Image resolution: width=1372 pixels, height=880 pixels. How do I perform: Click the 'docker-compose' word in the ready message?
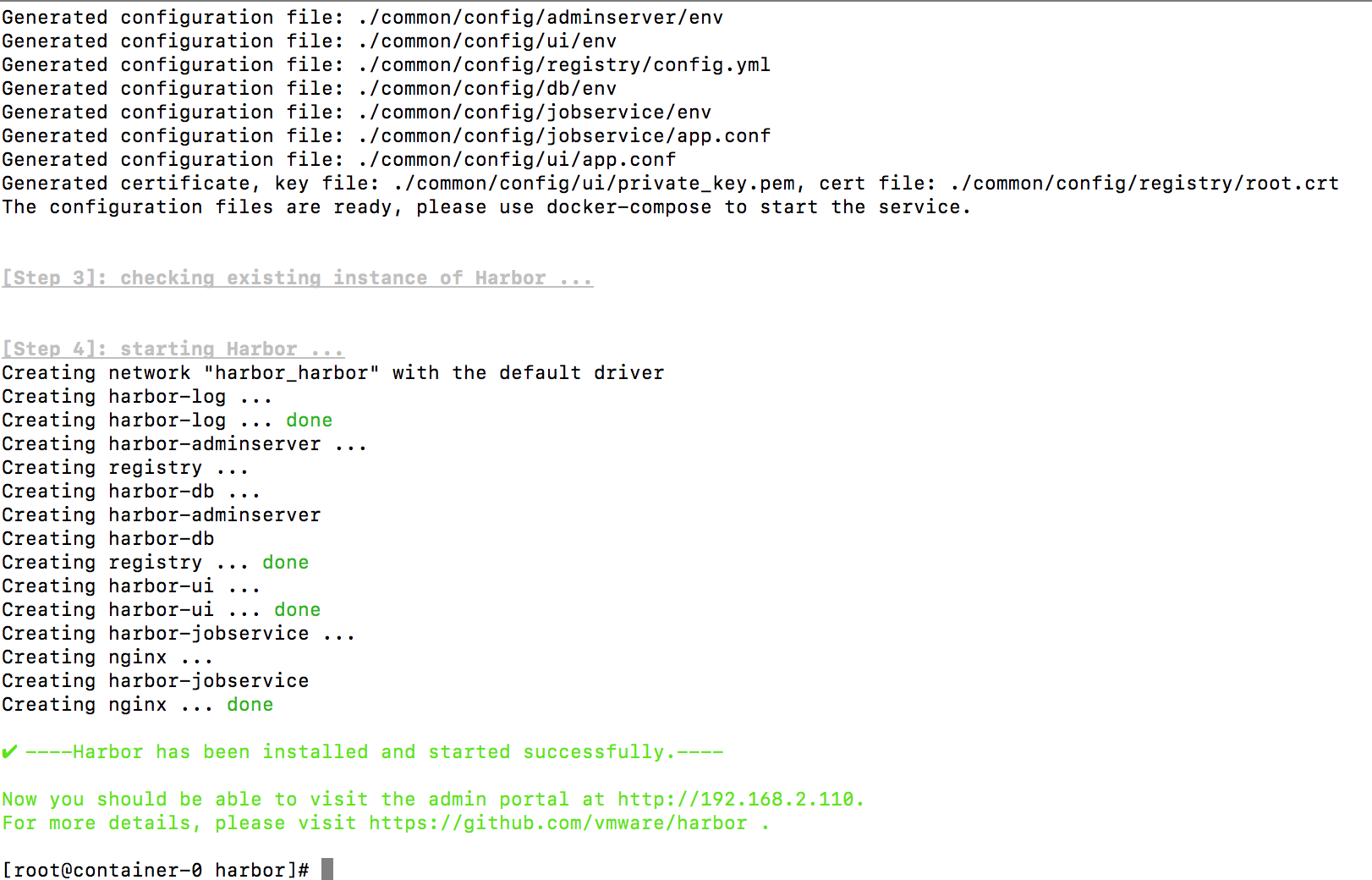click(x=628, y=206)
